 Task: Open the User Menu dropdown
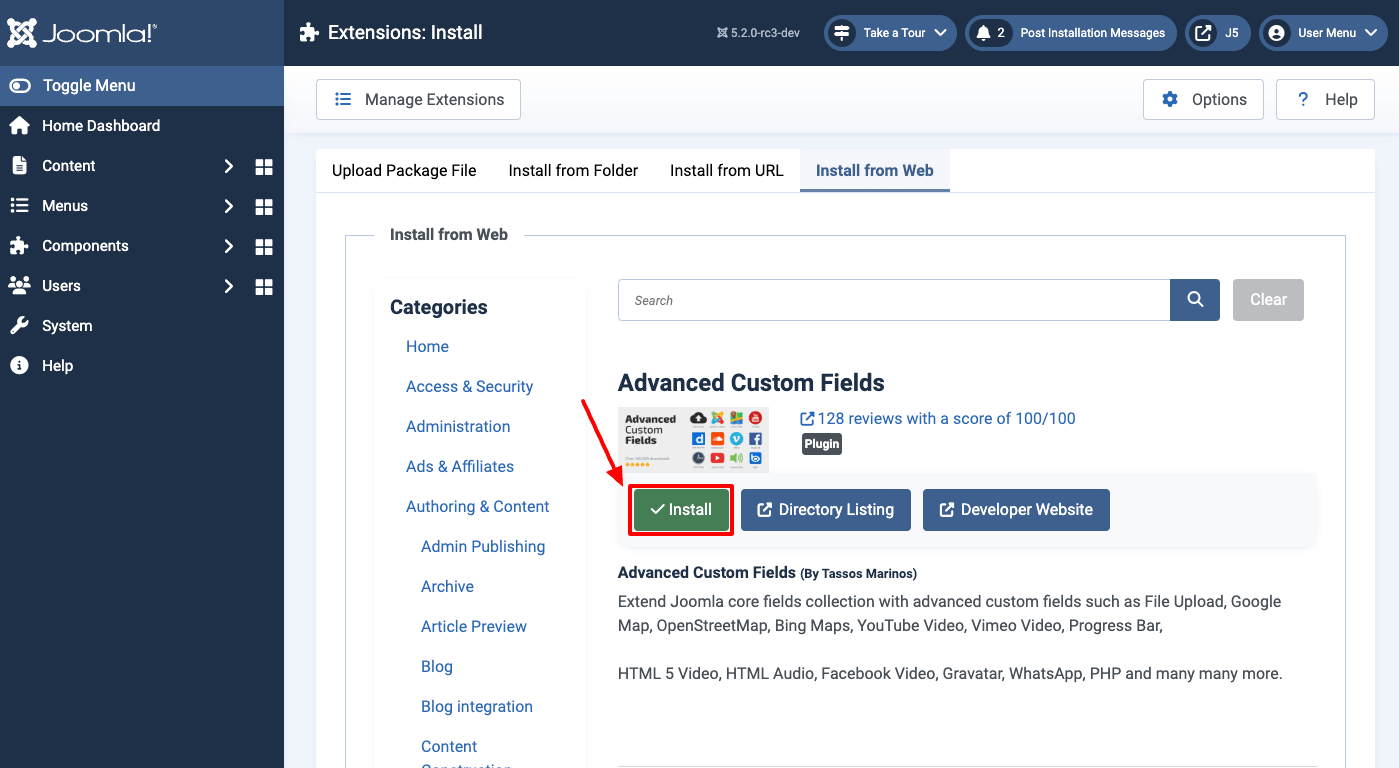(x=1323, y=33)
